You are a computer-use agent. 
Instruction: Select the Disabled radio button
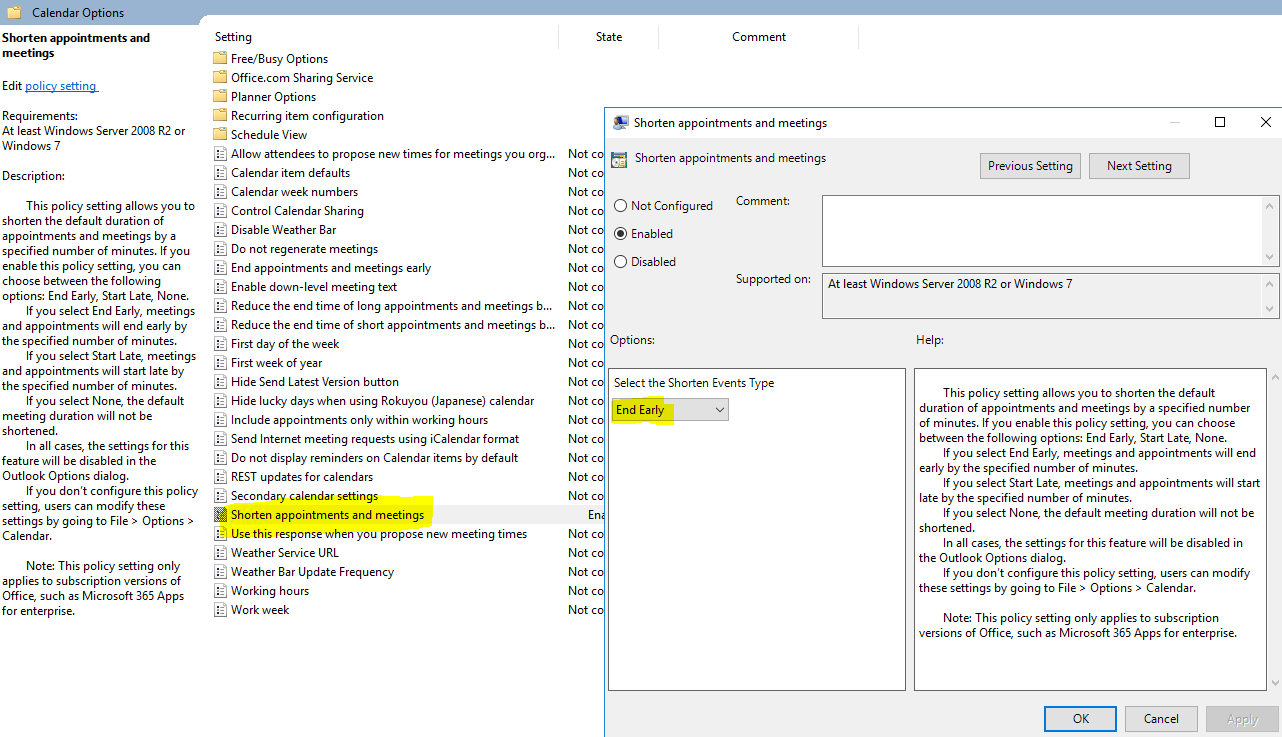tap(621, 261)
